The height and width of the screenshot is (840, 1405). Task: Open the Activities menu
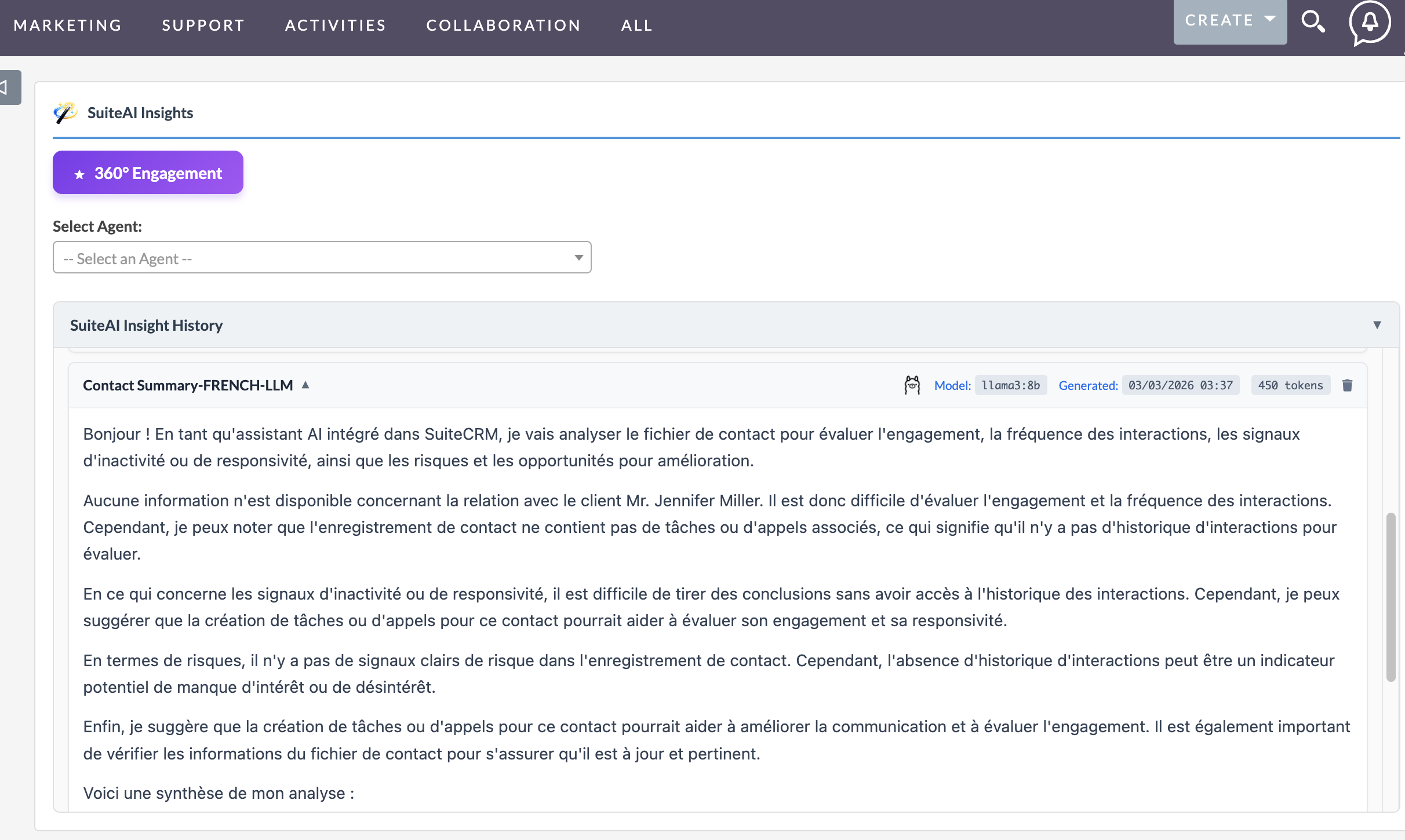tap(336, 25)
